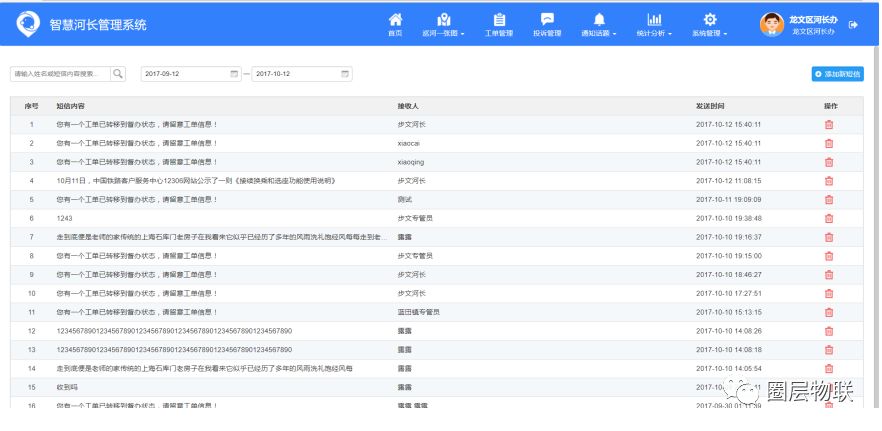Delete row 9 sent 2017-10-10 18:46:27

(x=829, y=275)
